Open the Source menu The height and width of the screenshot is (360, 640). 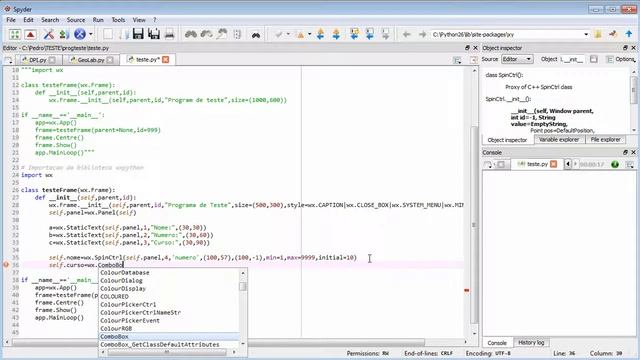tap(76, 20)
